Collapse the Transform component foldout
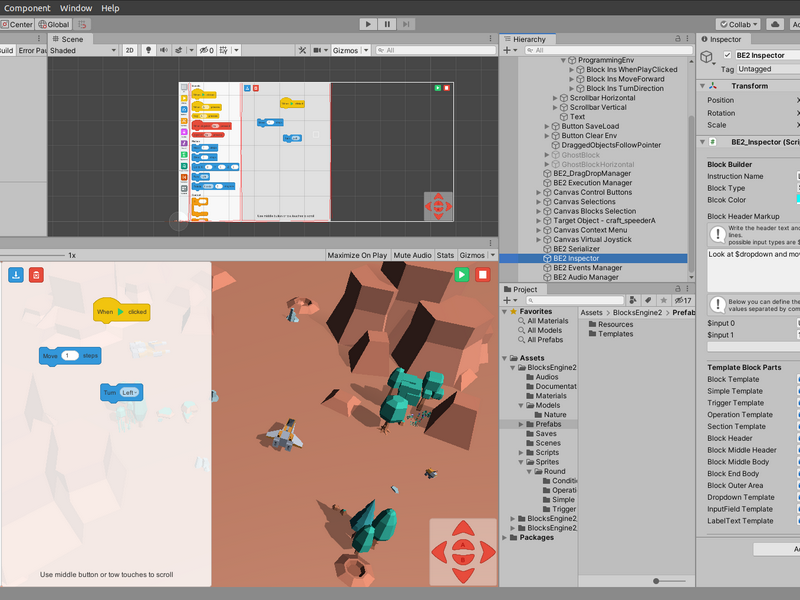The height and width of the screenshot is (600, 800). (703, 86)
